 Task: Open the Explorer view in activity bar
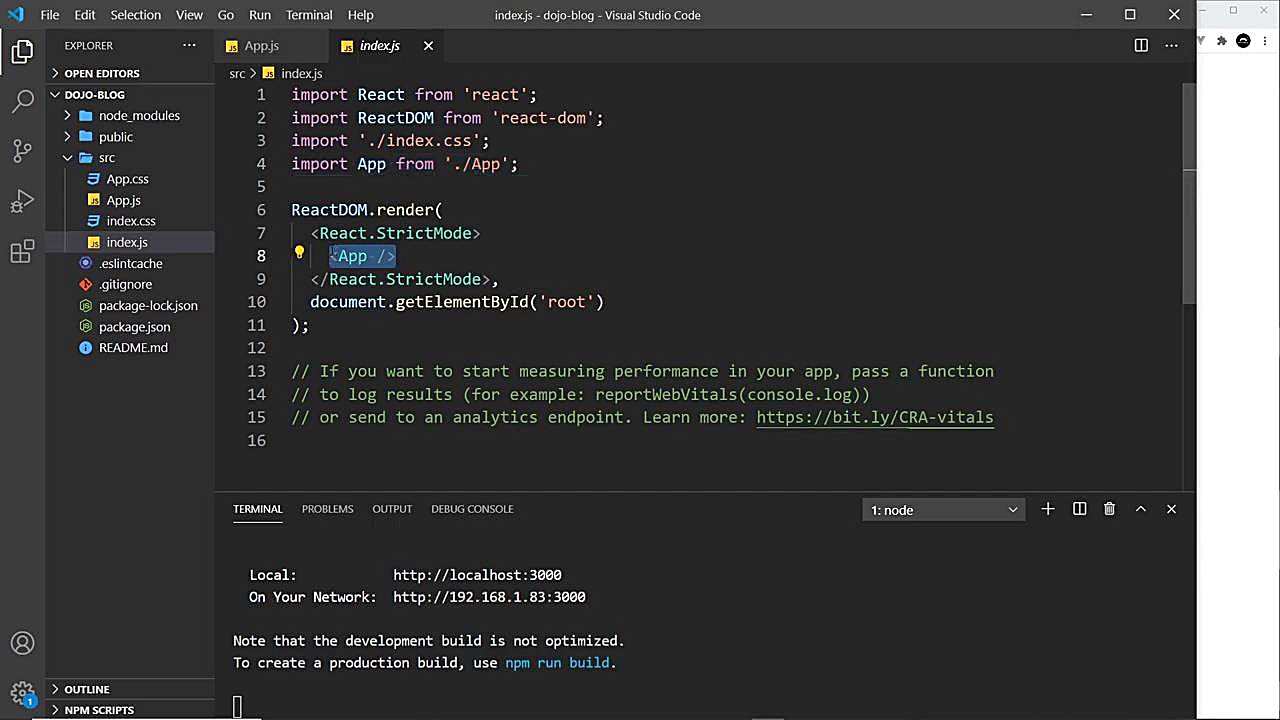[x=22, y=52]
